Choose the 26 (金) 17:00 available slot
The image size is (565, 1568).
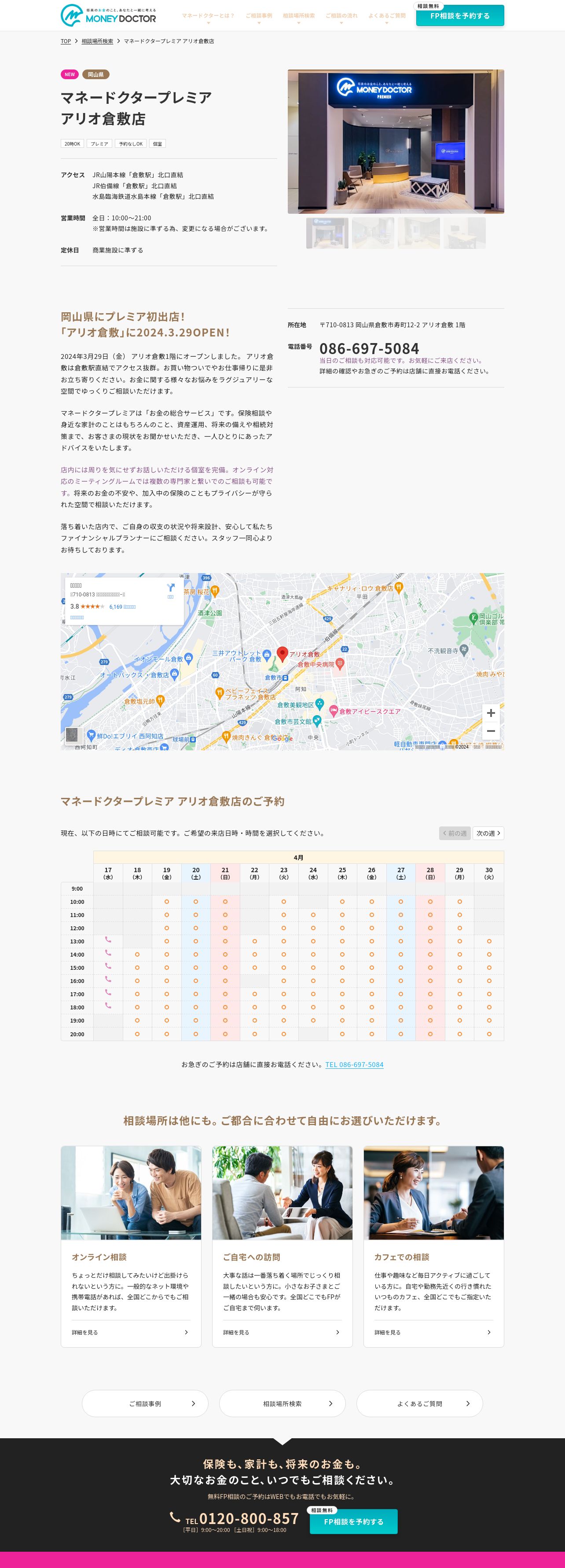[x=371, y=994]
